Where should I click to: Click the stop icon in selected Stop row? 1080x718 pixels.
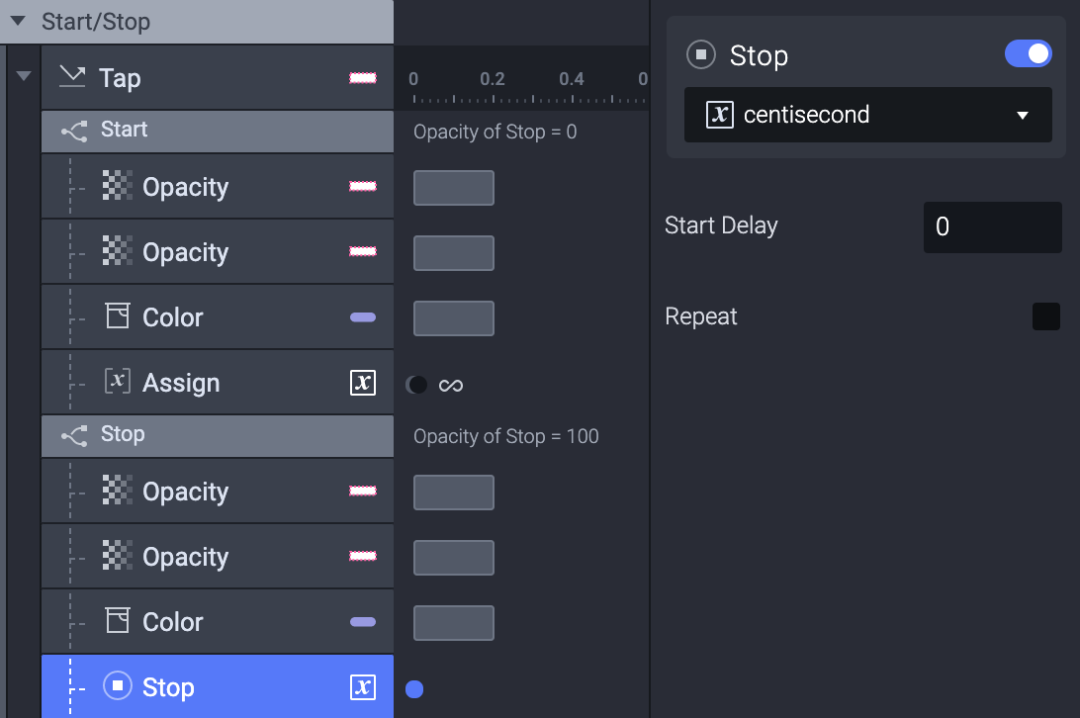pos(118,686)
